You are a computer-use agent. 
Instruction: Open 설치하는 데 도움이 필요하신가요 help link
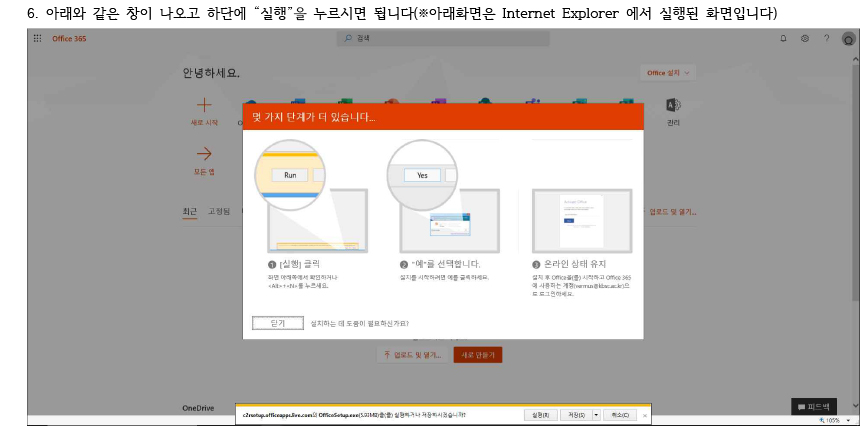click(x=359, y=323)
